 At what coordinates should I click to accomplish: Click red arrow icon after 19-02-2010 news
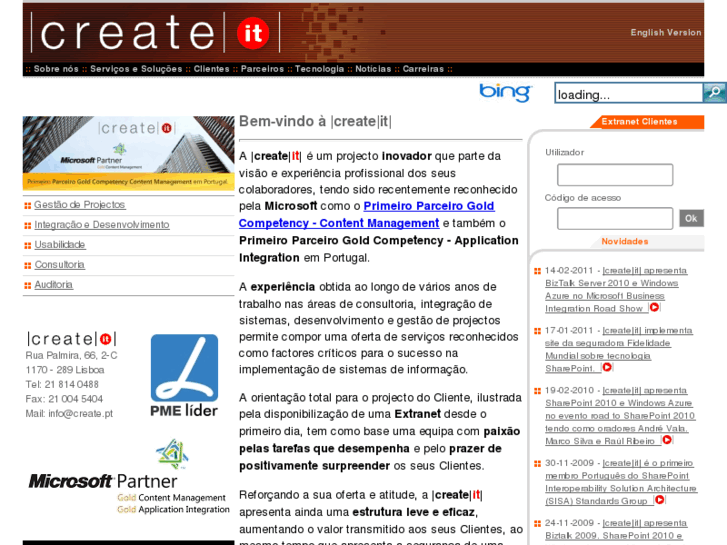[x=667, y=440]
